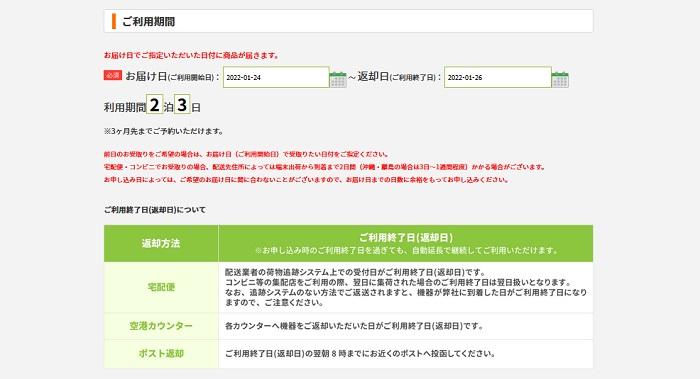700x379 pixels.
Task: Open calendar icon next to return date field
Action: [560, 79]
